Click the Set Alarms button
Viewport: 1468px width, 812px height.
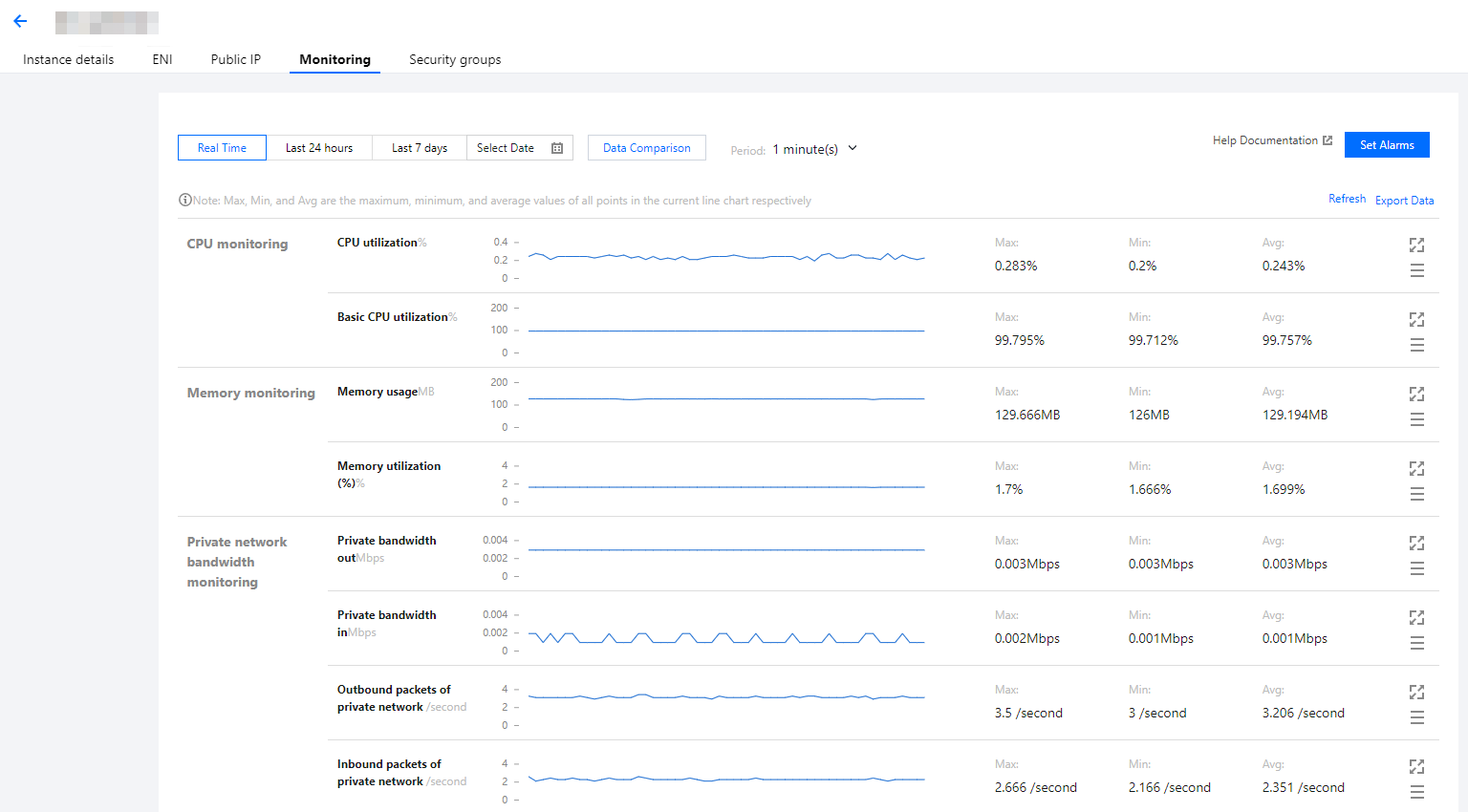pos(1387,145)
